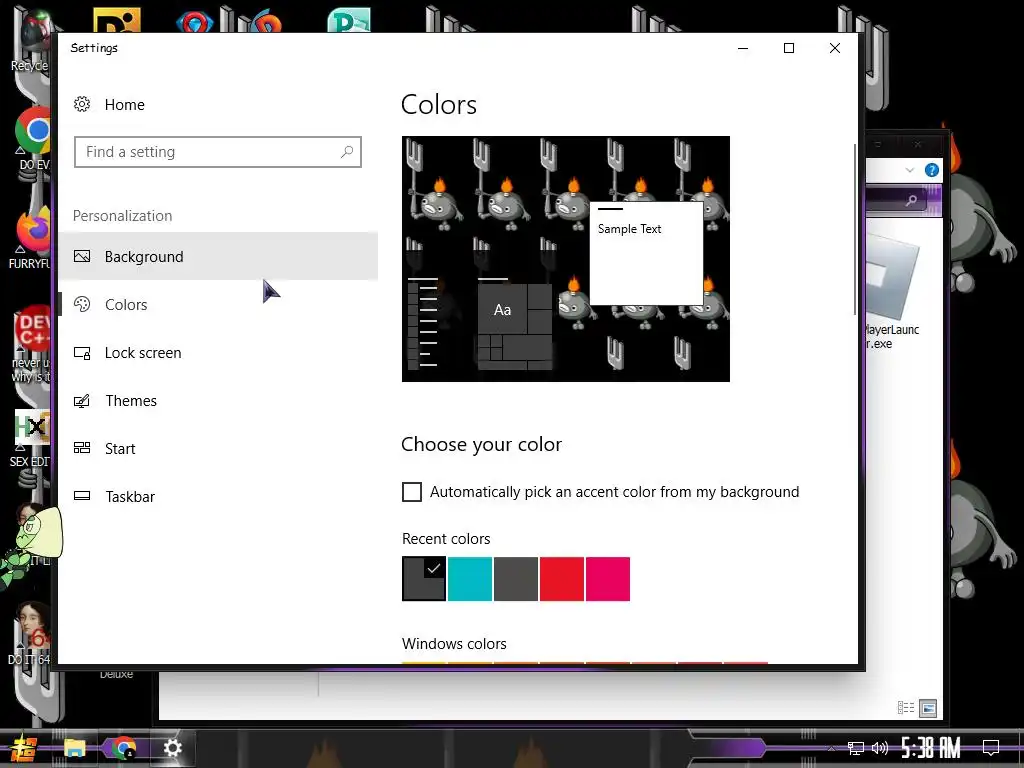Click the Taskbar icon in sidebar
Screen dimensions: 1024x768
click(82, 496)
